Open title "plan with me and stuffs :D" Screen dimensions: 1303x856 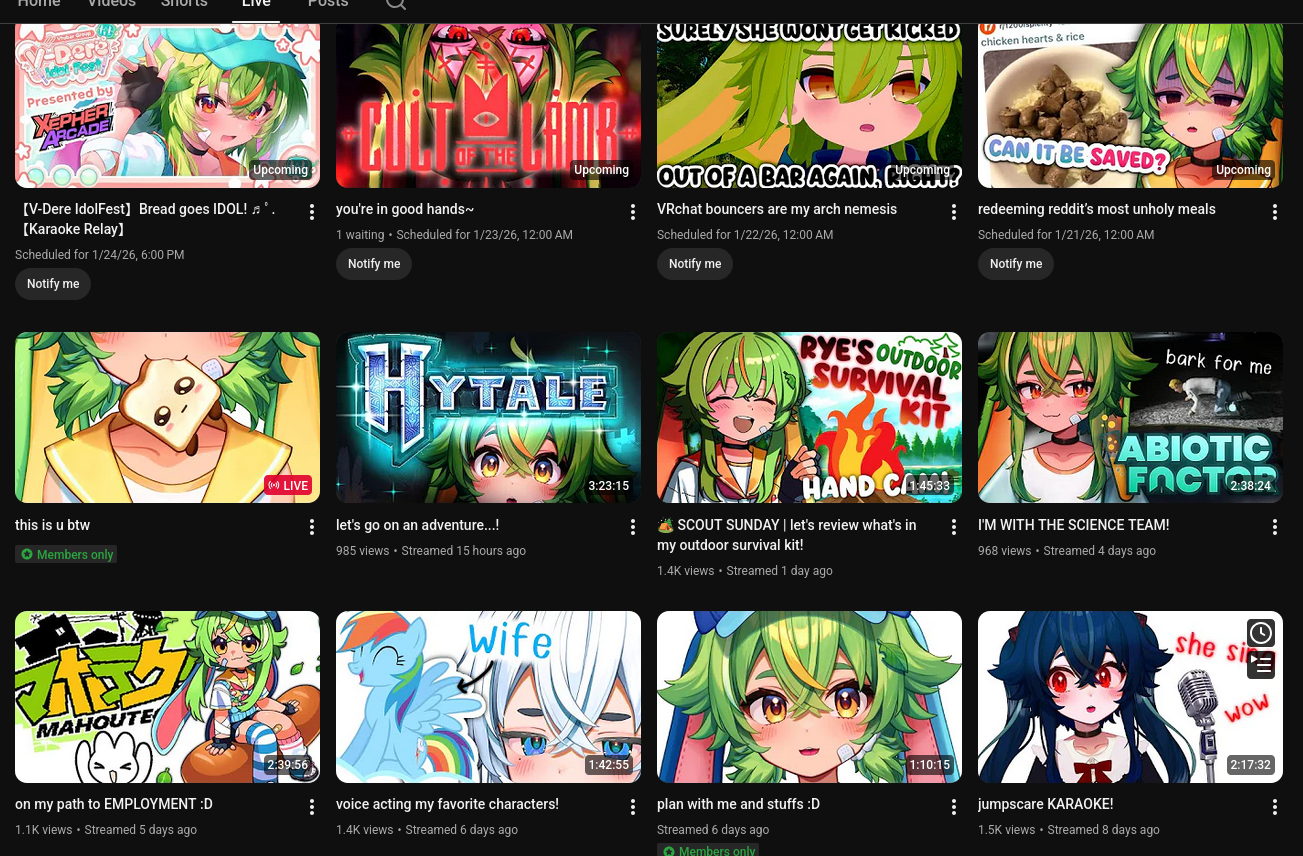pyautogui.click(x=738, y=804)
